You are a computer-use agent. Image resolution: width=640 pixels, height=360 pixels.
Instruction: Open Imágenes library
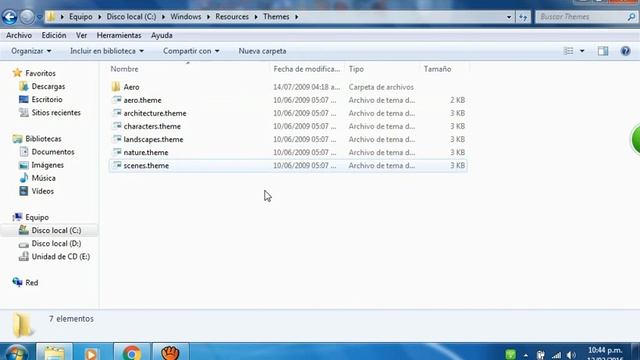[47, 165]
